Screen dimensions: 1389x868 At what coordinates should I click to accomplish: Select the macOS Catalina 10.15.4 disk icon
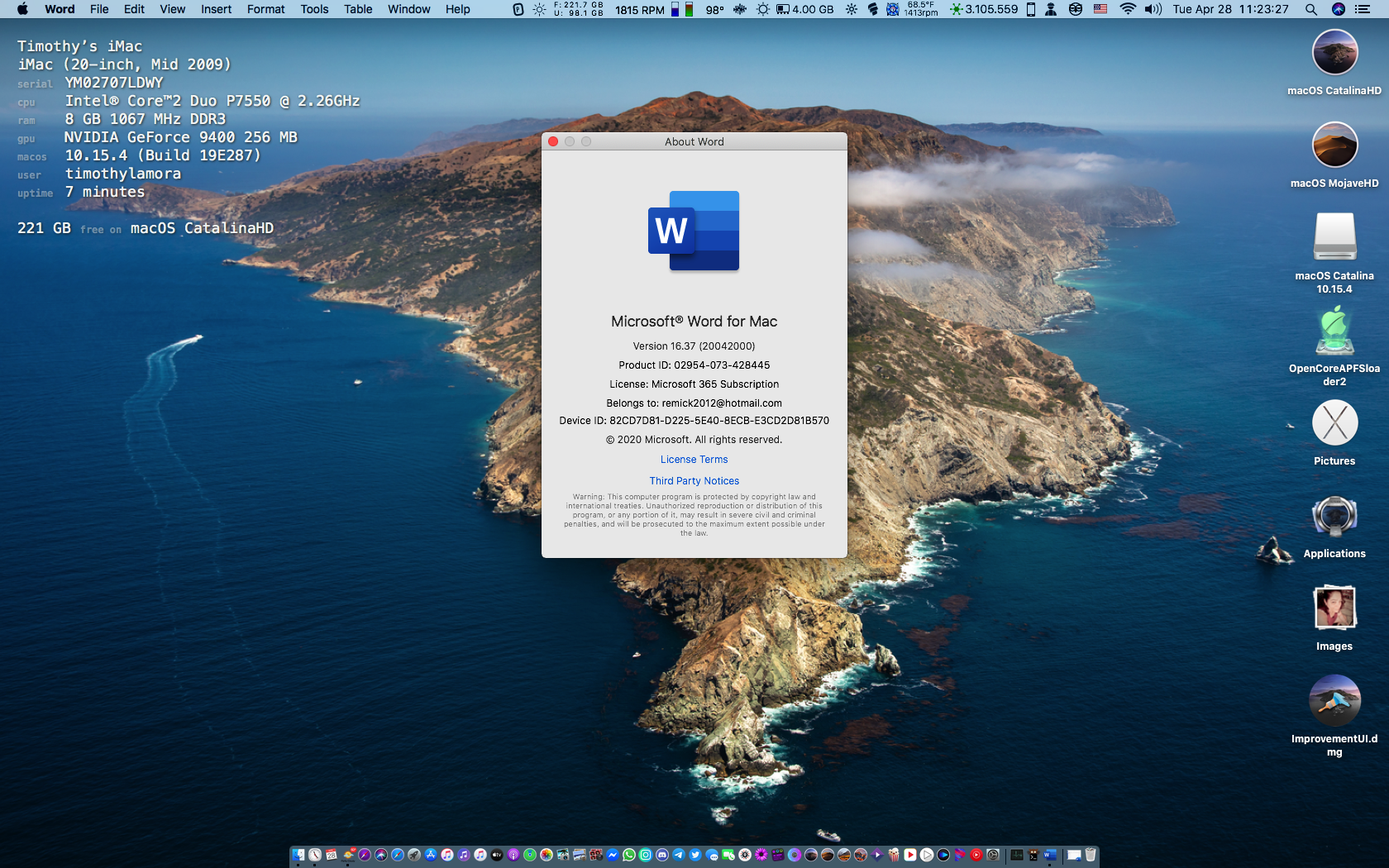pos(1334,236)
